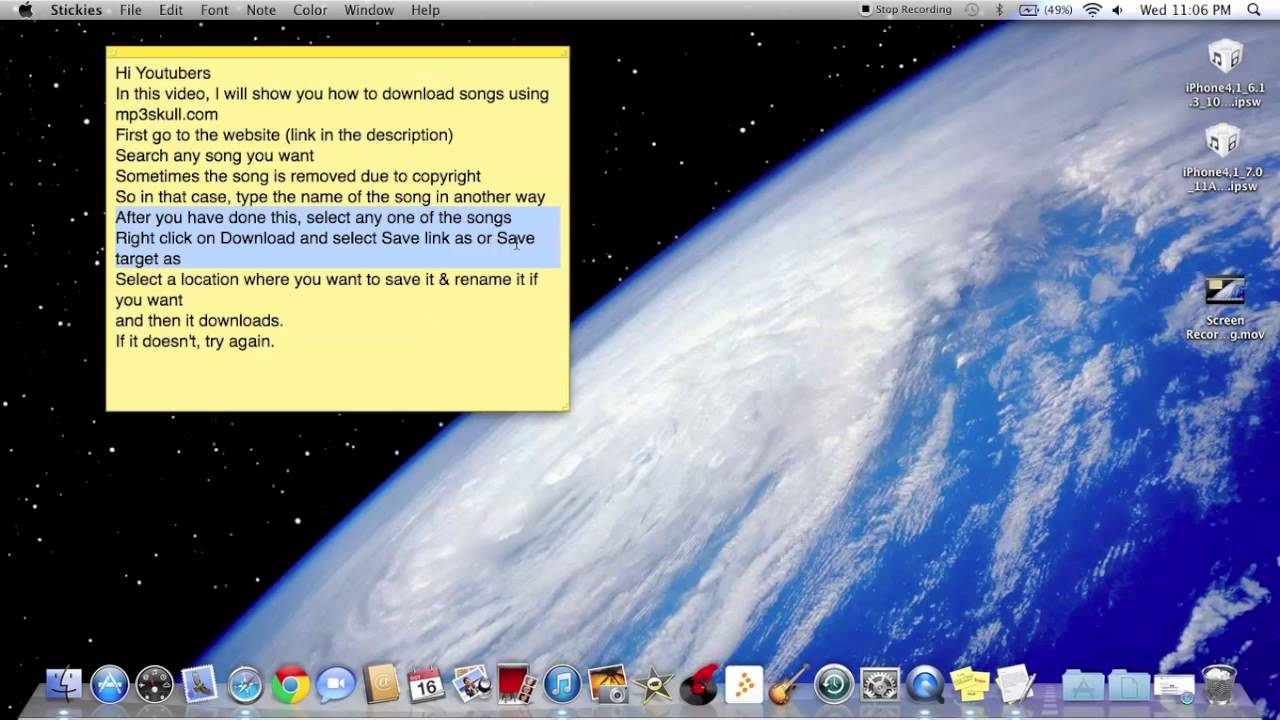The height and width of the screenshot is (720, 1280).
Task: Open the Trash in the dock
Action: (1219, 684)
